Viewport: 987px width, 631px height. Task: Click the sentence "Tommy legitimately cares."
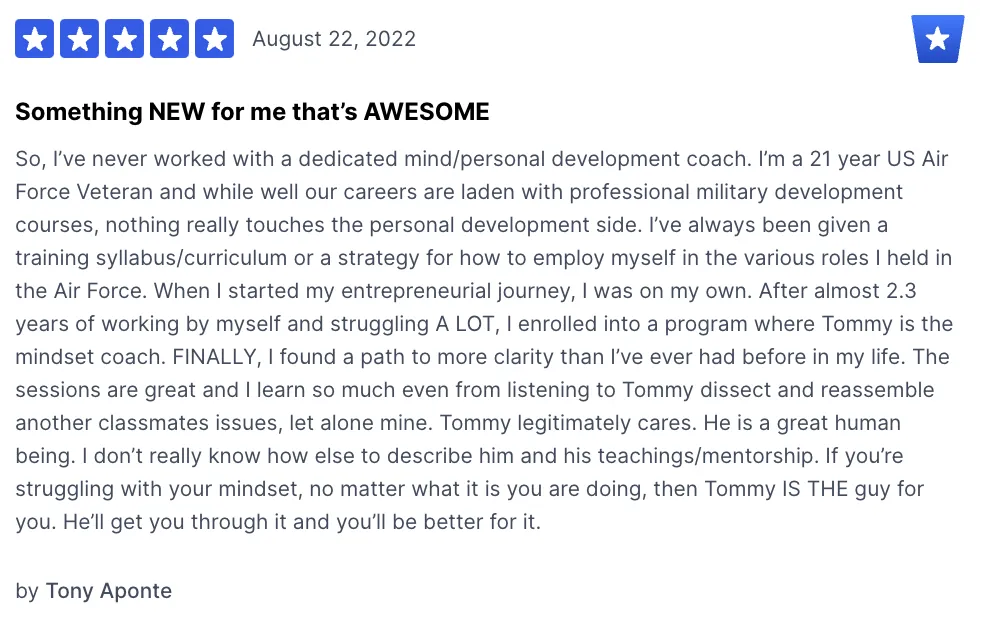tap(566, 423)
